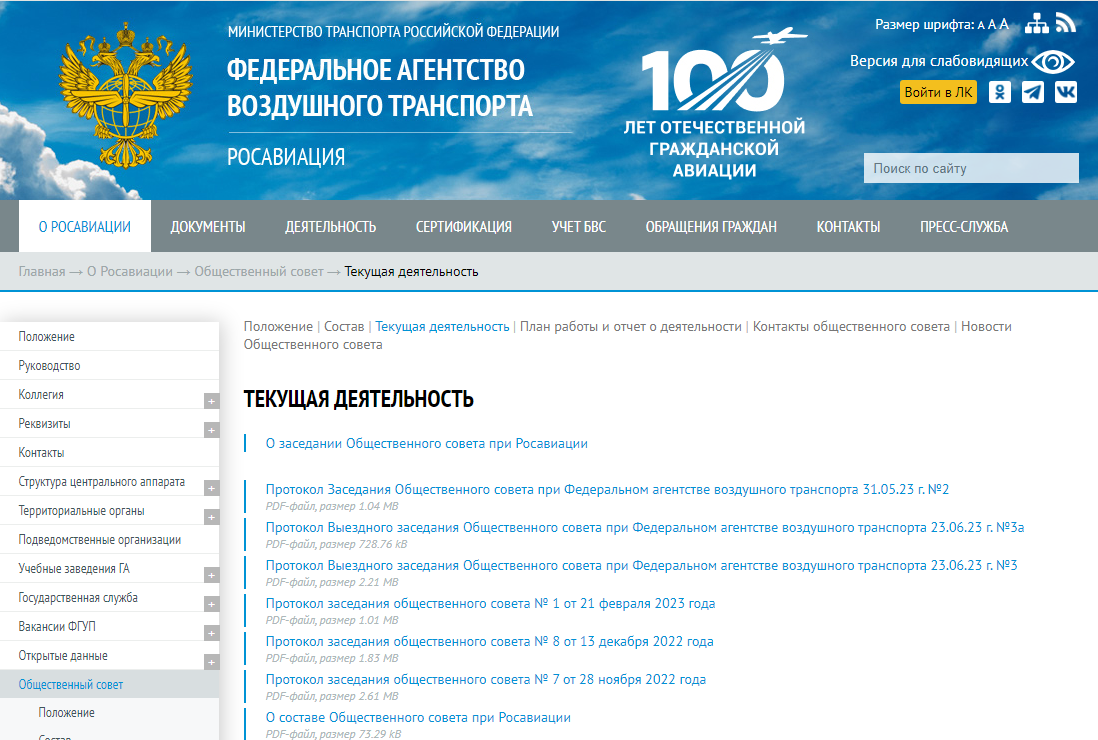The width and height of the screenshot is (1098, 740).
Task: Open 'Коллегия' sidebar item text
Action: click(x=41, y=395)
